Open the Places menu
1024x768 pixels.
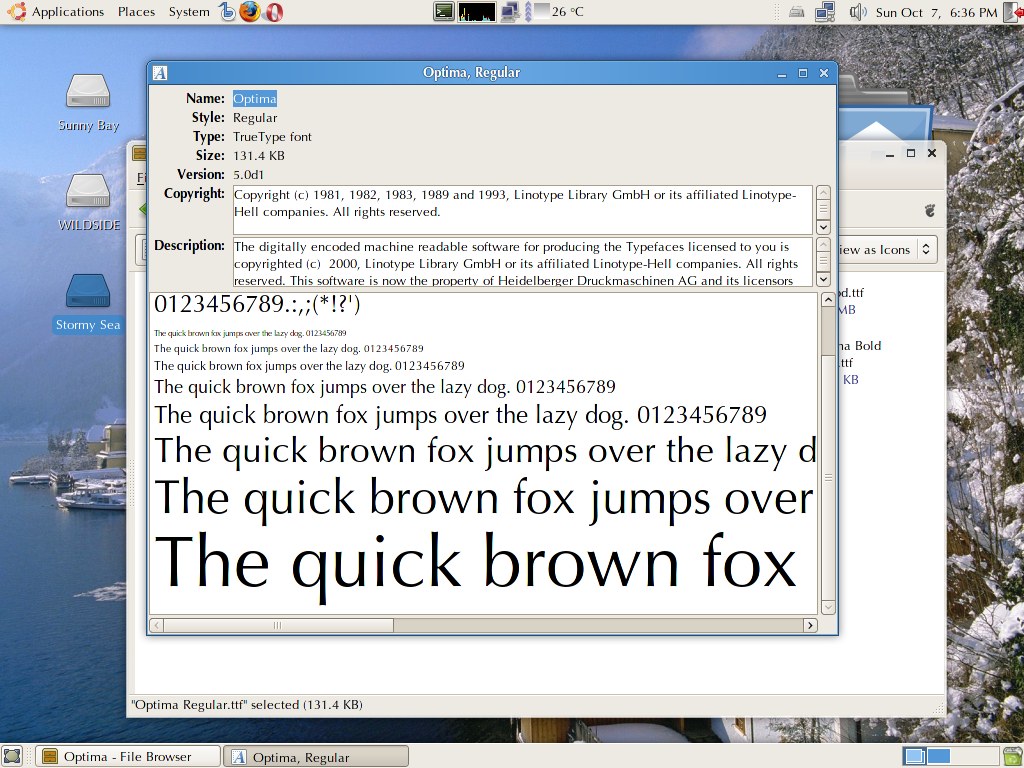pyautogui.click(x=136, y=12)
